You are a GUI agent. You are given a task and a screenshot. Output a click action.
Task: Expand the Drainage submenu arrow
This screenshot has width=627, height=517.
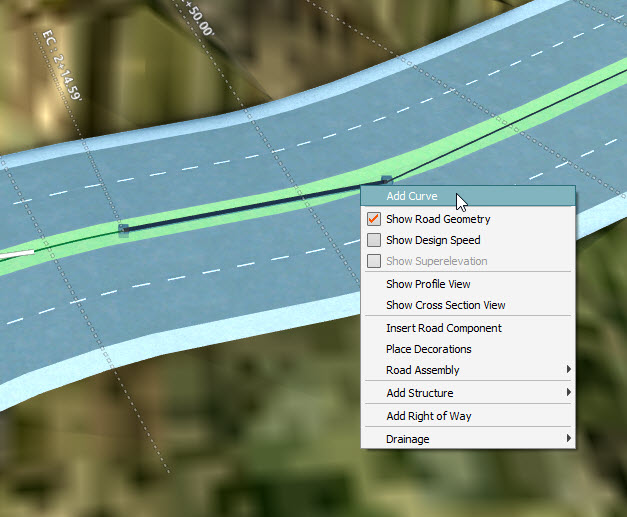pyautogui.click(x=568, y=438)
